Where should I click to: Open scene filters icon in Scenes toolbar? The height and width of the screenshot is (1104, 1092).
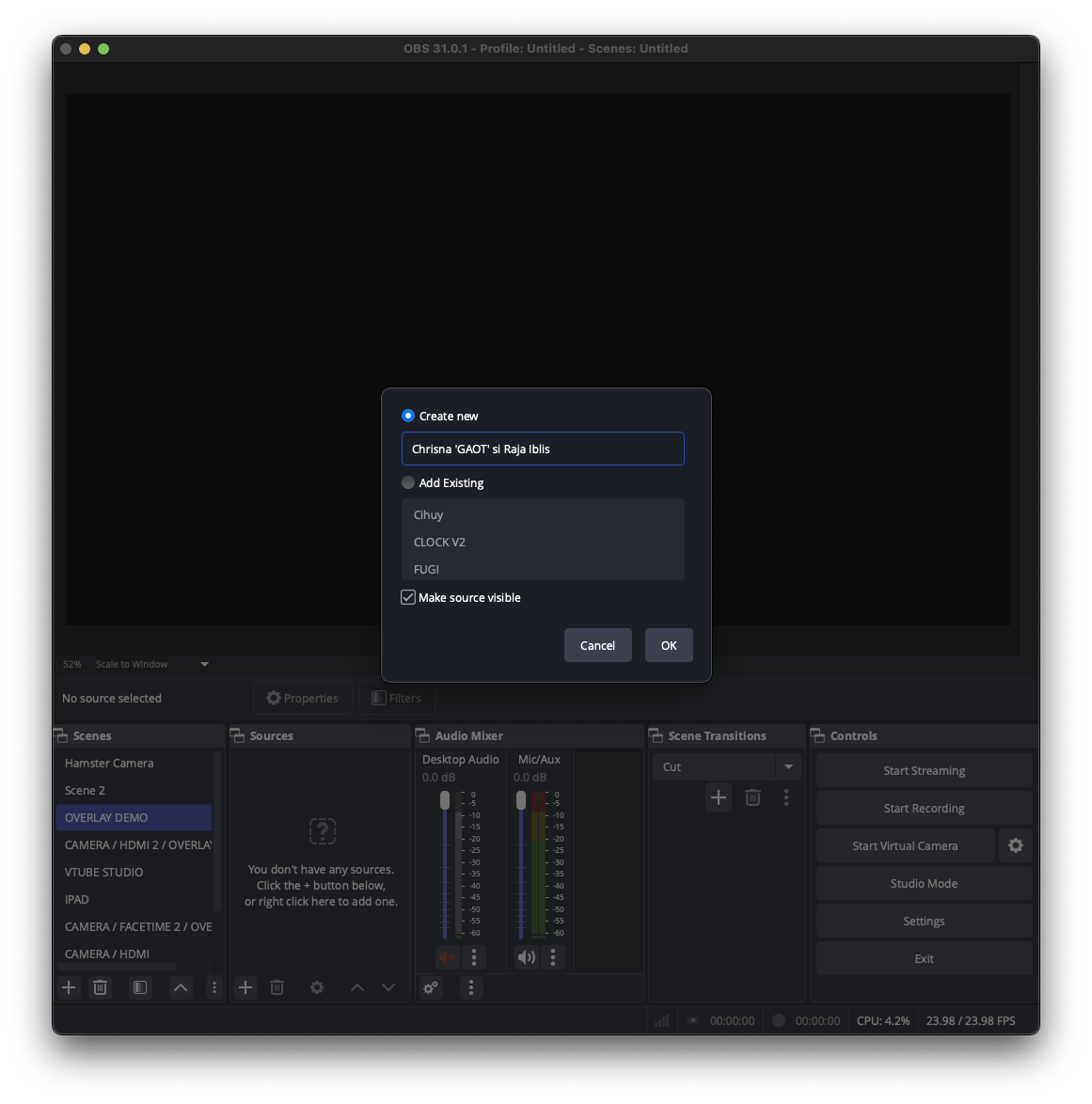[140, 987]
